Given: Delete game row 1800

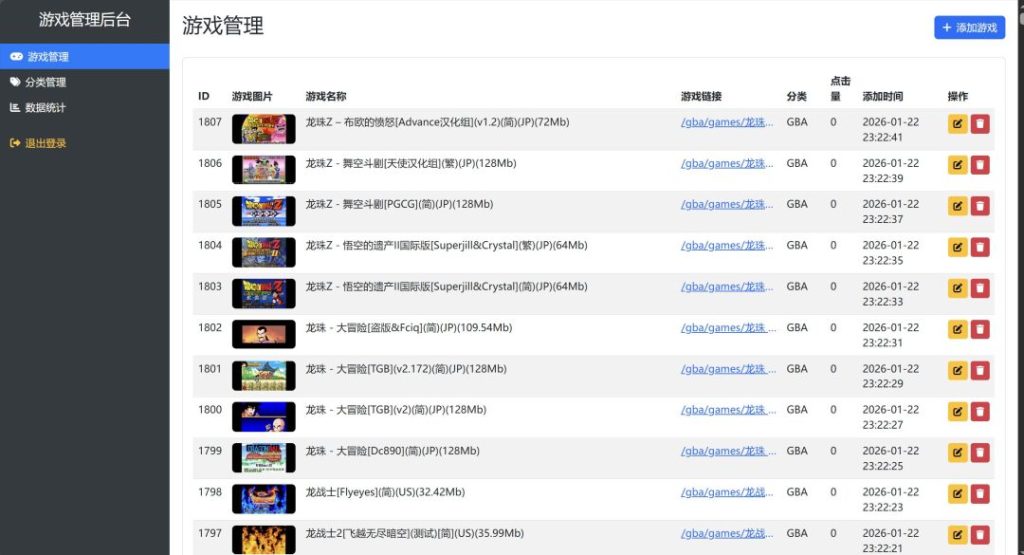Looking at the screenshot, I should tap(980, 412).
